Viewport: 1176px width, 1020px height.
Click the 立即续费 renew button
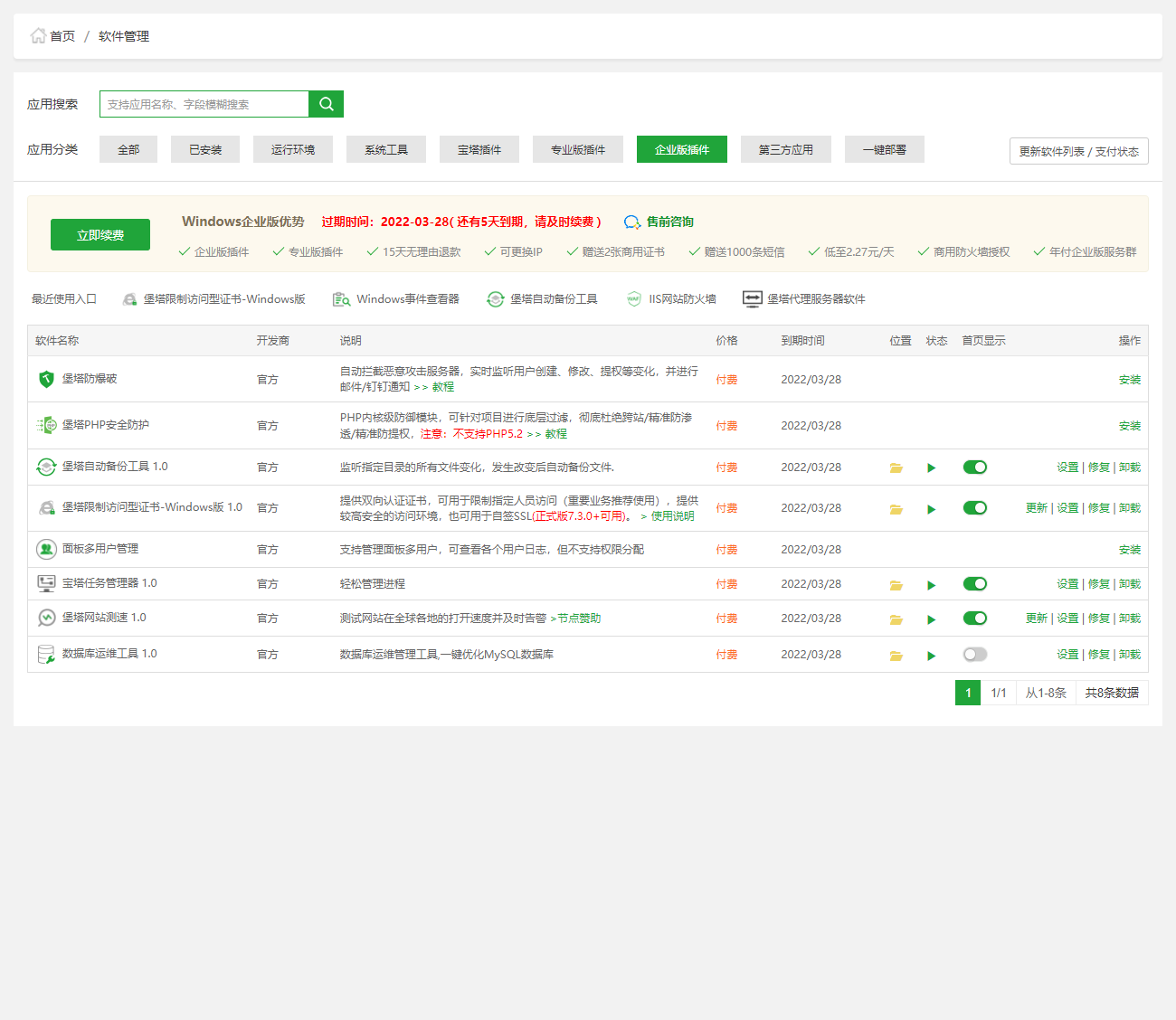pyautogui.click(x=100, y=235)
